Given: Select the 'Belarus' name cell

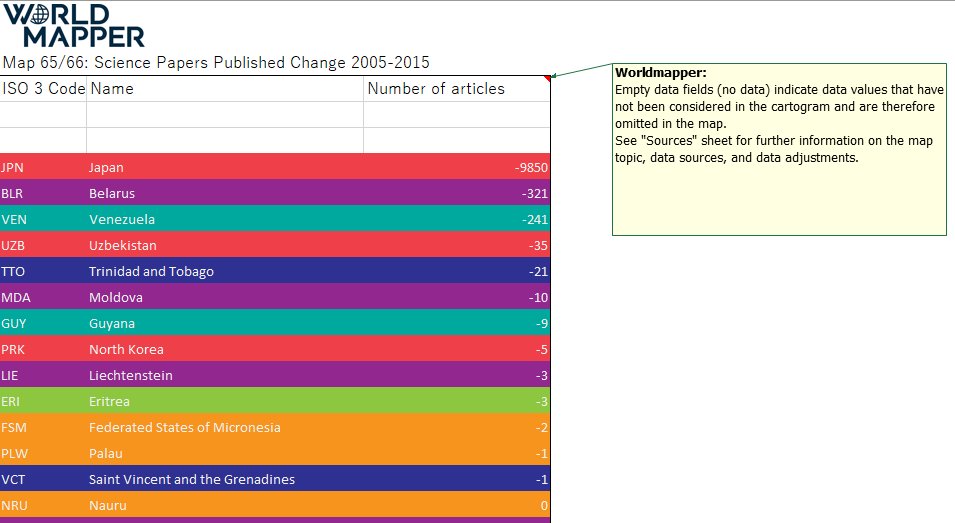Looking at the screenshot, I should click(225, 193).
